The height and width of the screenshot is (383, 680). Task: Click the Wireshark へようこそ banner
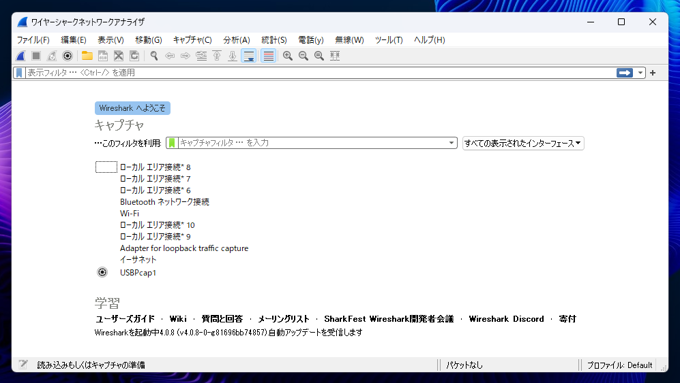click(x=132, y=108)
